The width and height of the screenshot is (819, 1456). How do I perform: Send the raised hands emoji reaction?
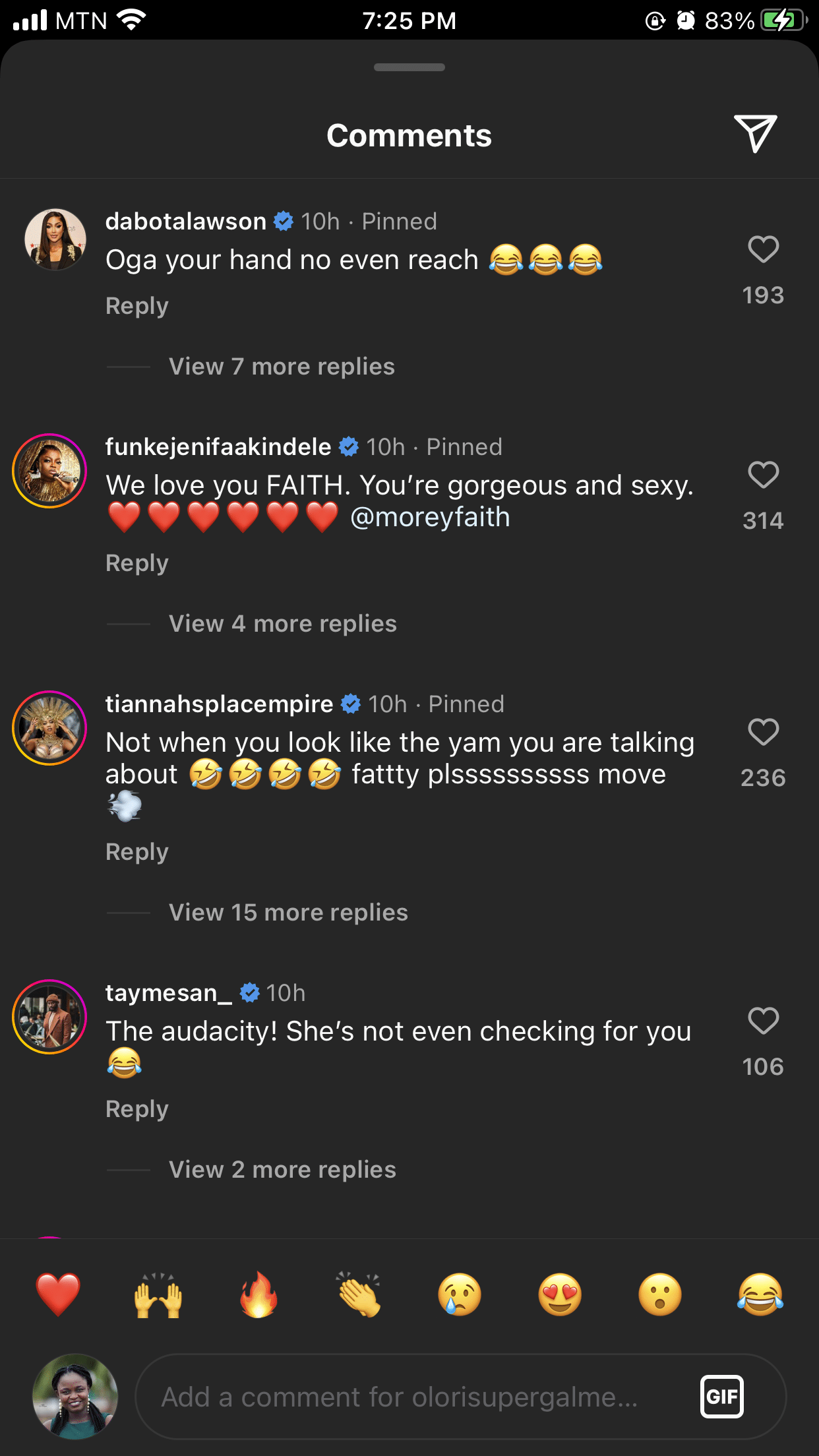(x=158, y=1294)
